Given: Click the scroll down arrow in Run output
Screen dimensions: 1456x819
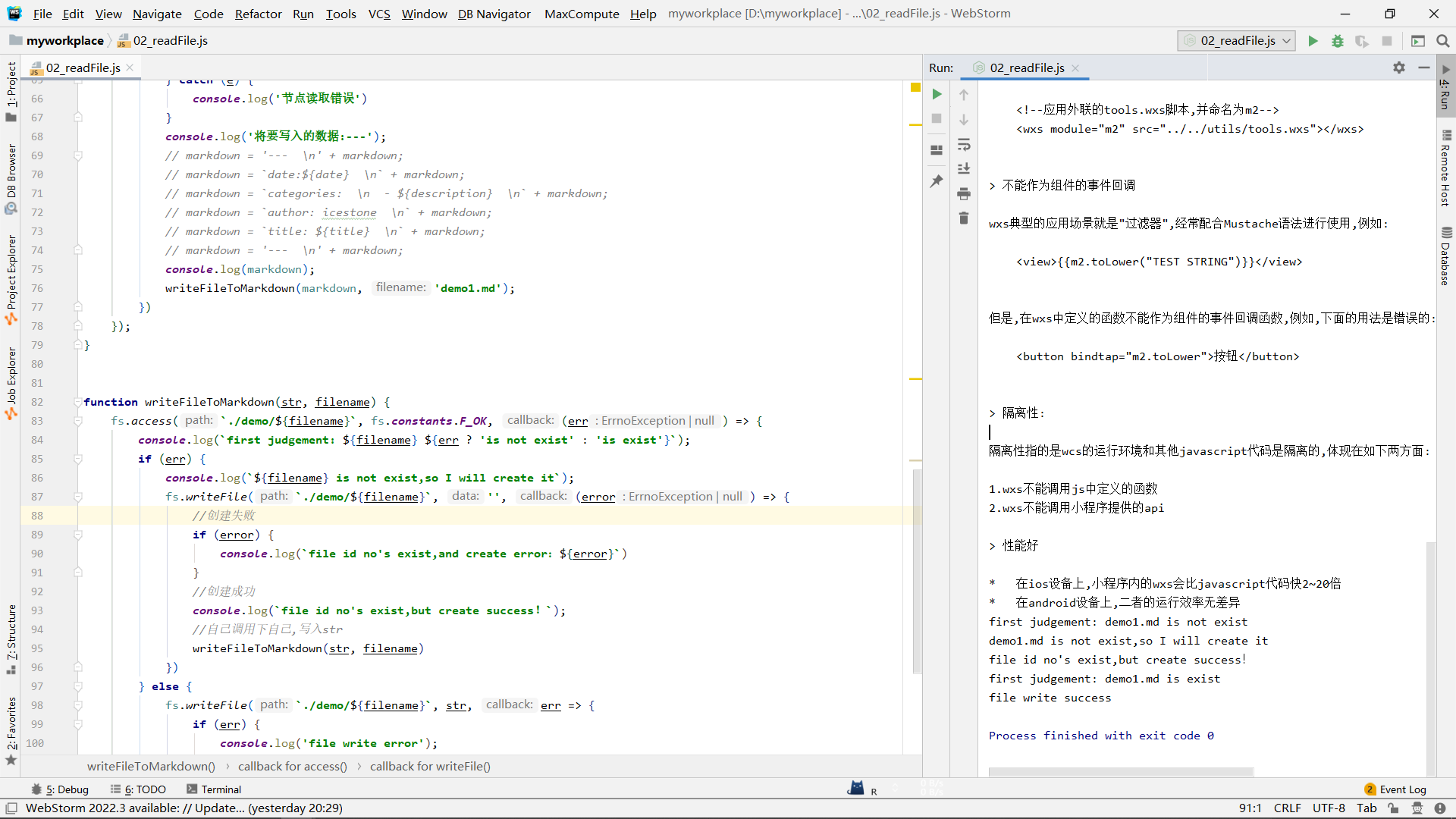Looking at the screenshot, I should point(964,120).
